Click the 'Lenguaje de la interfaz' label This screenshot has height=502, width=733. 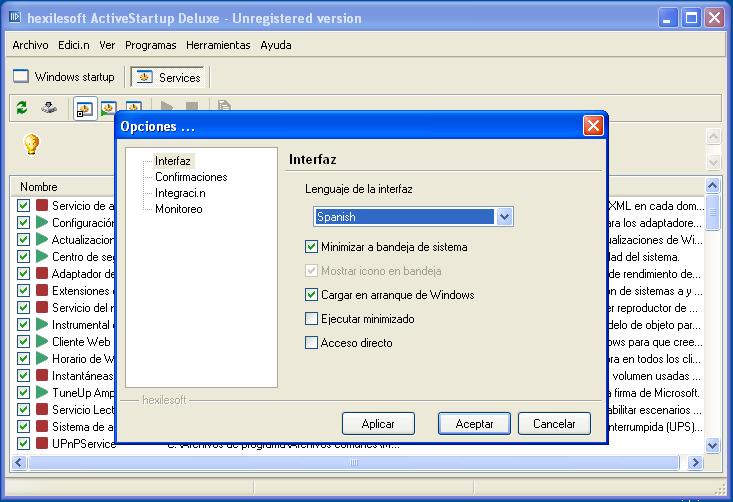click(x=359, y=189)
